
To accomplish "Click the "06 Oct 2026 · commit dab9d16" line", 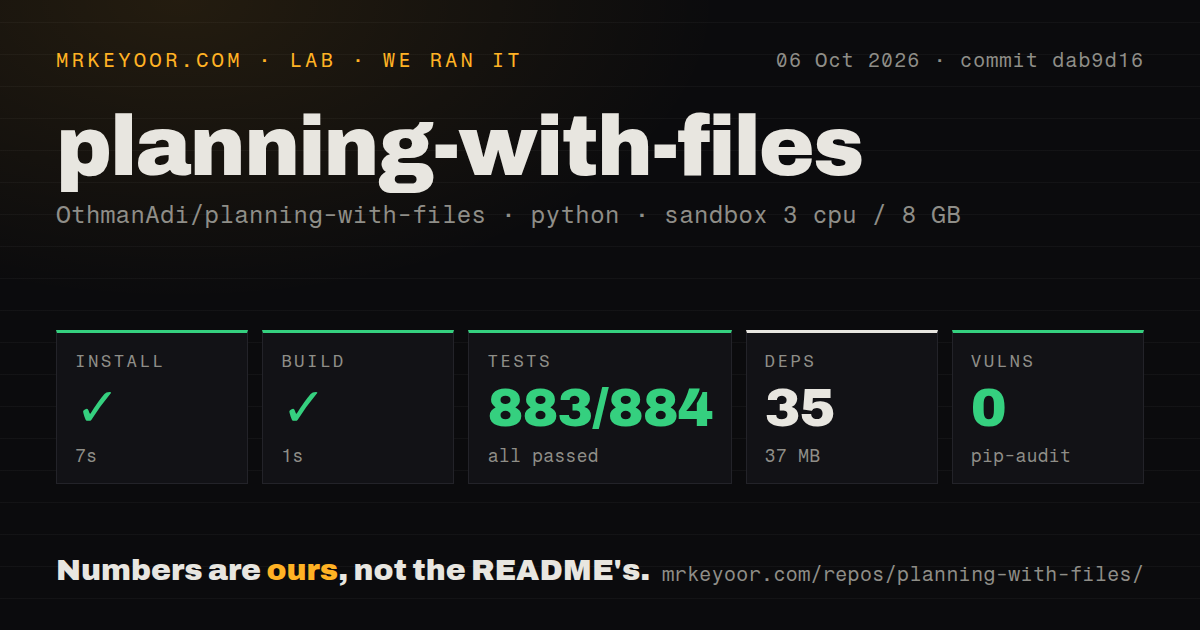I will 959,61.
